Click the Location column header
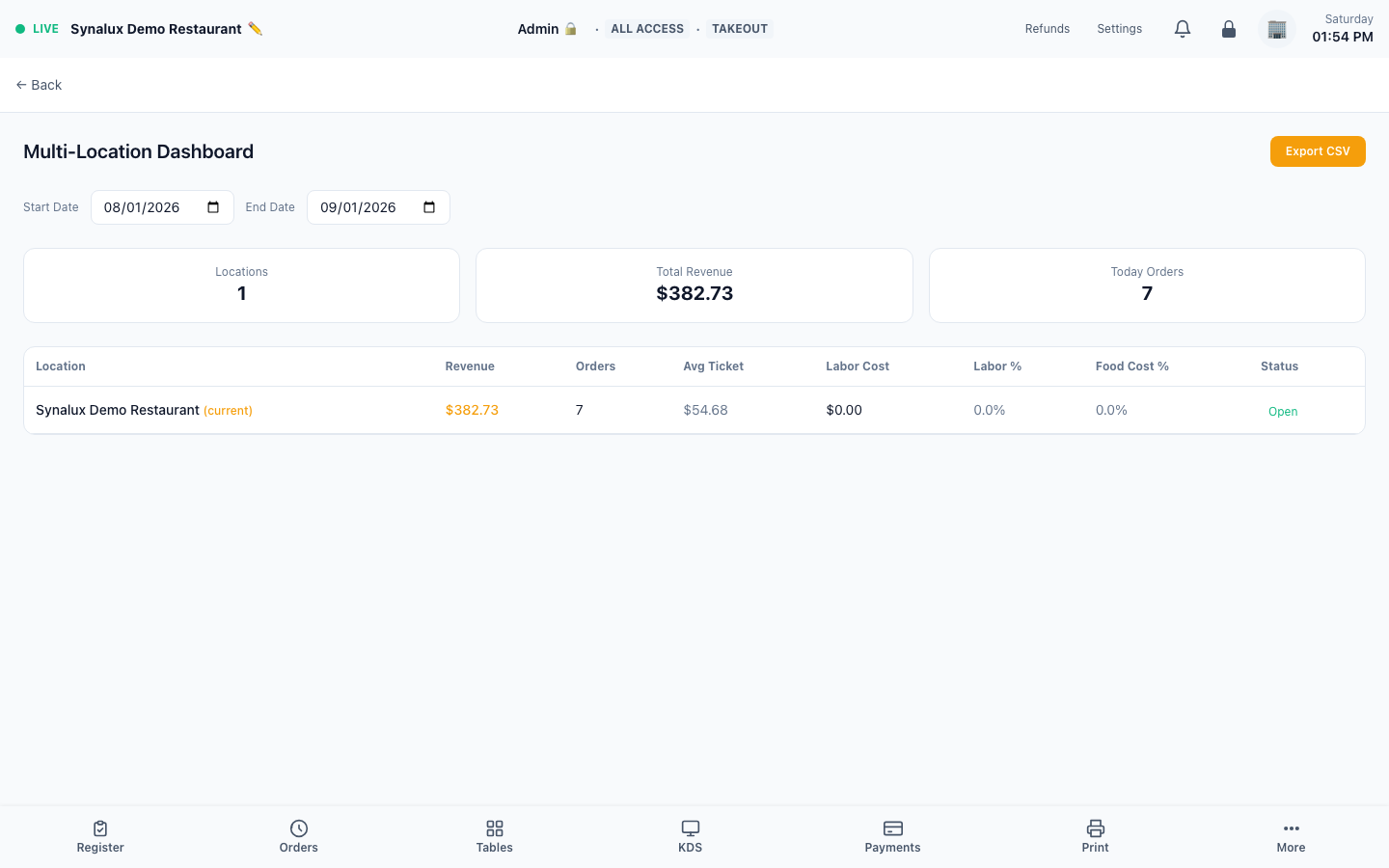Viewport: 1389px width, 868px height. tap(61, 366)
